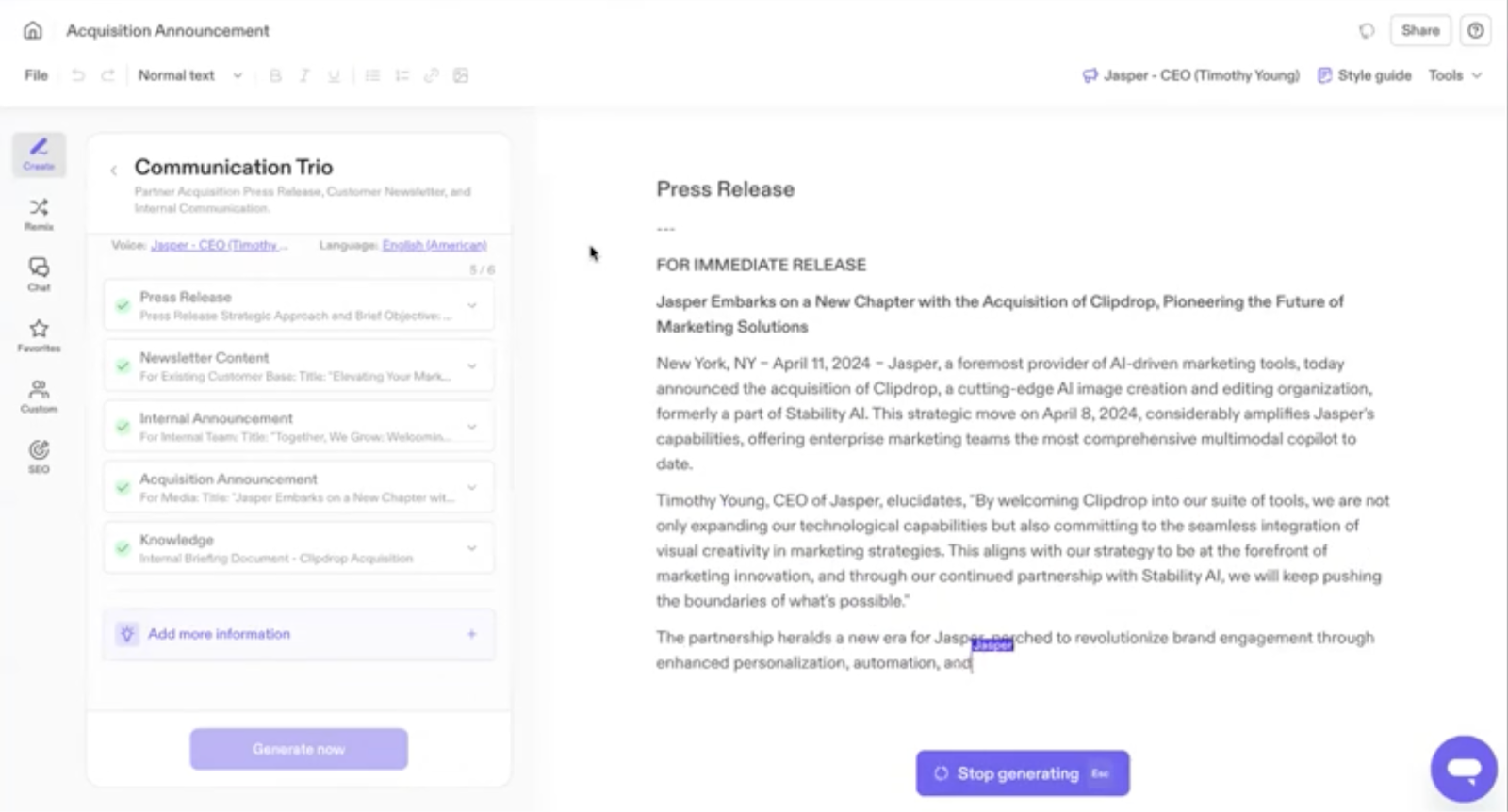This screenshot has width=1508, height=812.
Task: Insert a numbered list
Action: click(402, 75)
